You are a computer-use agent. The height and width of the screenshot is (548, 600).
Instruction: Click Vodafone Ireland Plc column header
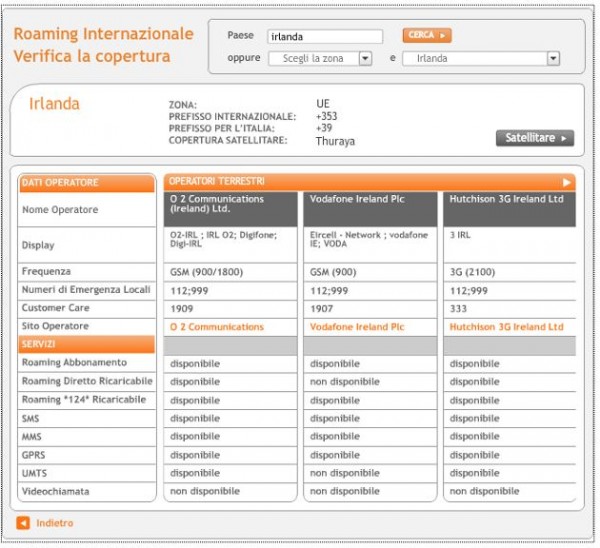370,209
